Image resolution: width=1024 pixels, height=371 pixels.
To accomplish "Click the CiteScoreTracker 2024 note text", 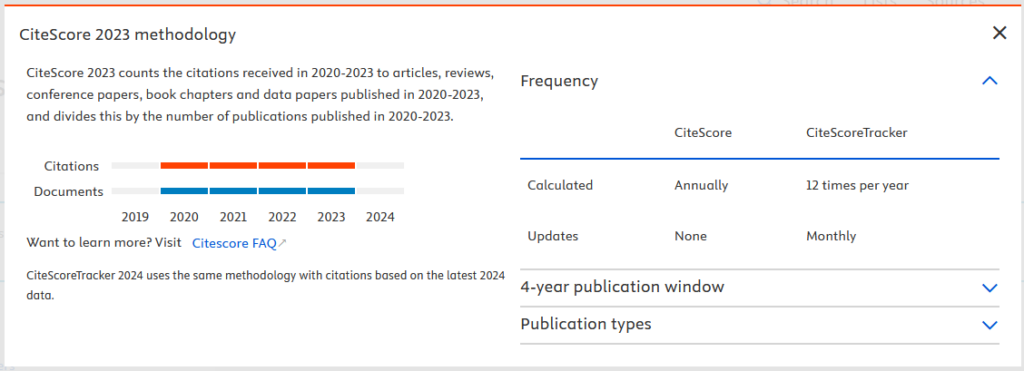I will click(266, 285).
